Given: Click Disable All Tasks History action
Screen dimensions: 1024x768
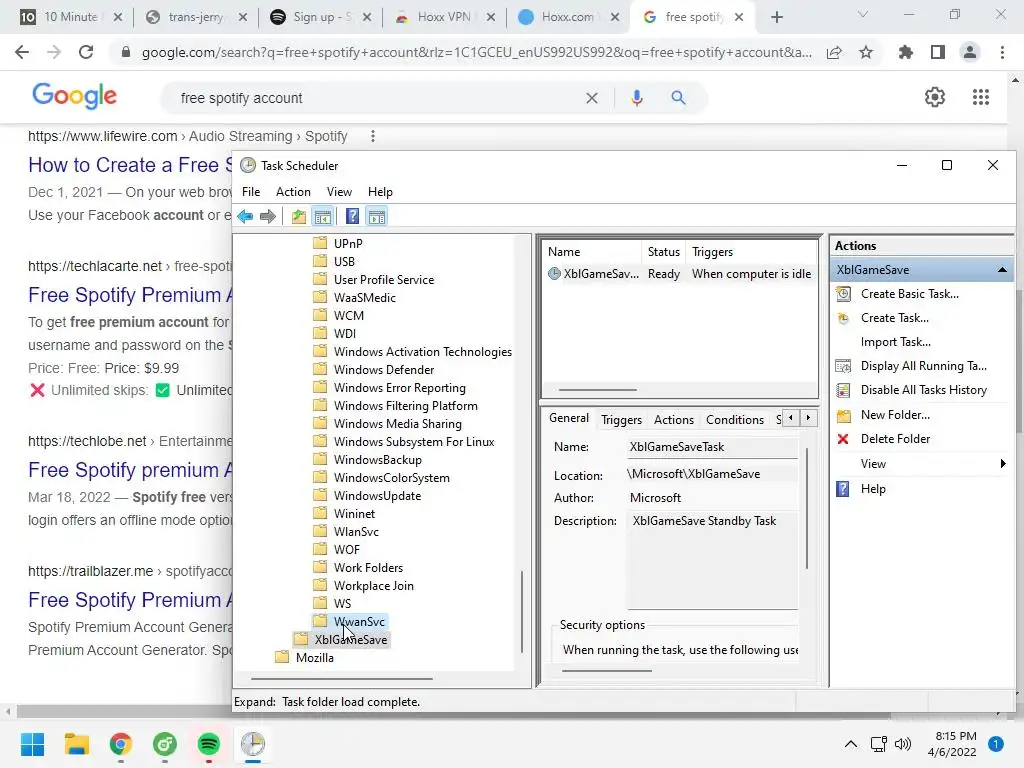Looking at the screenshot, I should pyautogui.click(x=923, y=390).
